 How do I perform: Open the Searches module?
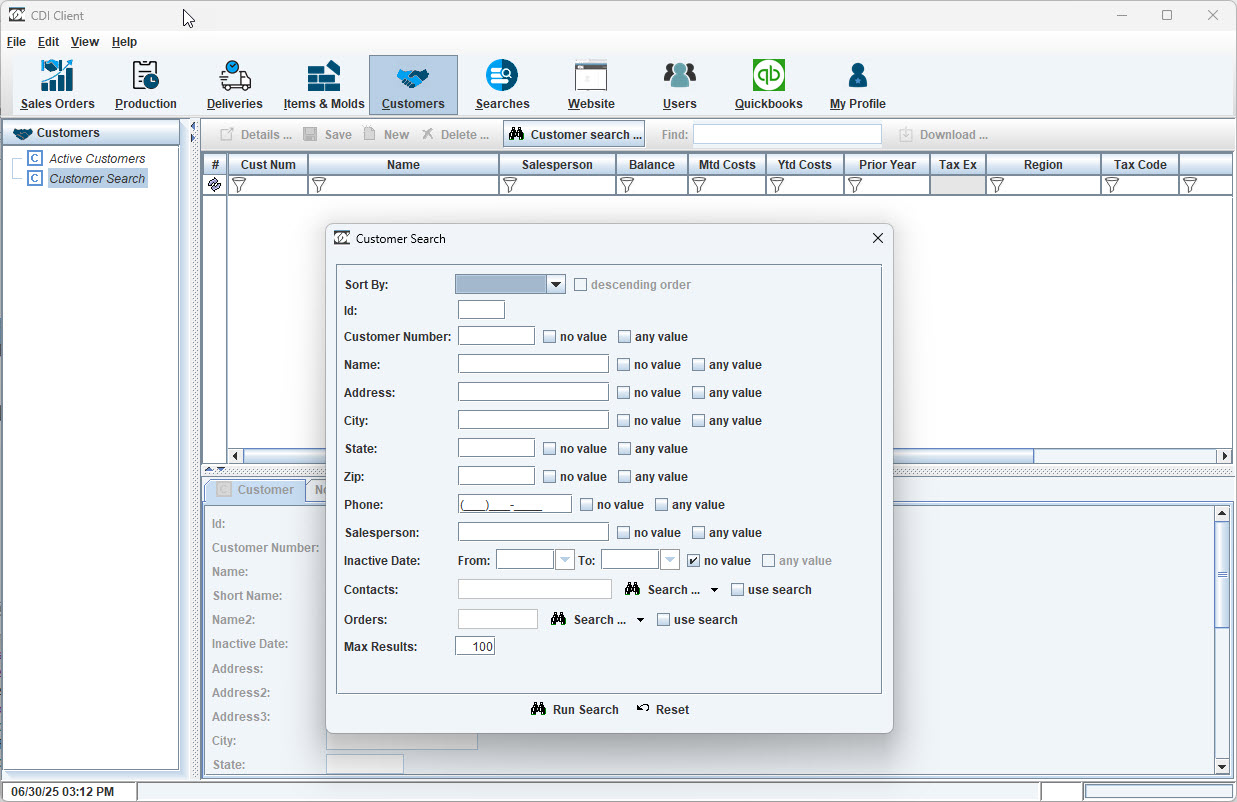502,85
